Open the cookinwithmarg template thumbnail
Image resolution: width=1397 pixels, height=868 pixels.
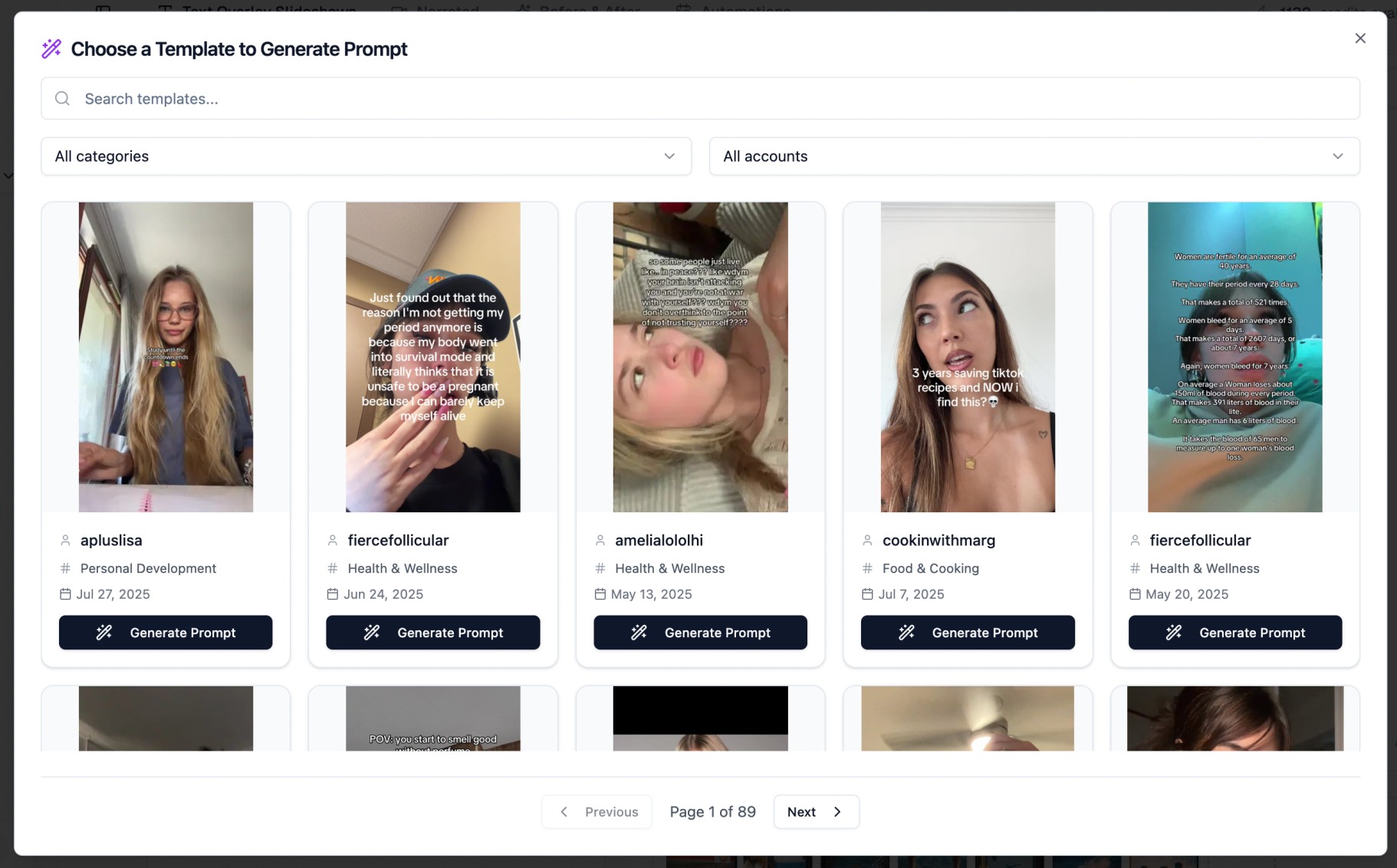point(968,357)
